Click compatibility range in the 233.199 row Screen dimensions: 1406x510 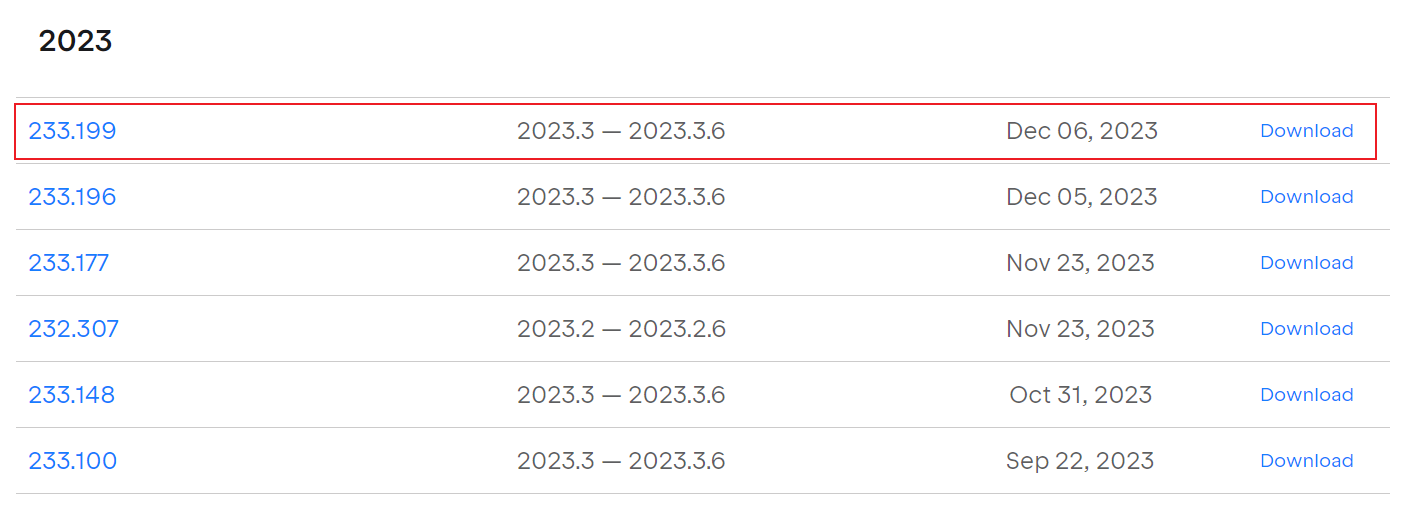(x=620, y=131)
